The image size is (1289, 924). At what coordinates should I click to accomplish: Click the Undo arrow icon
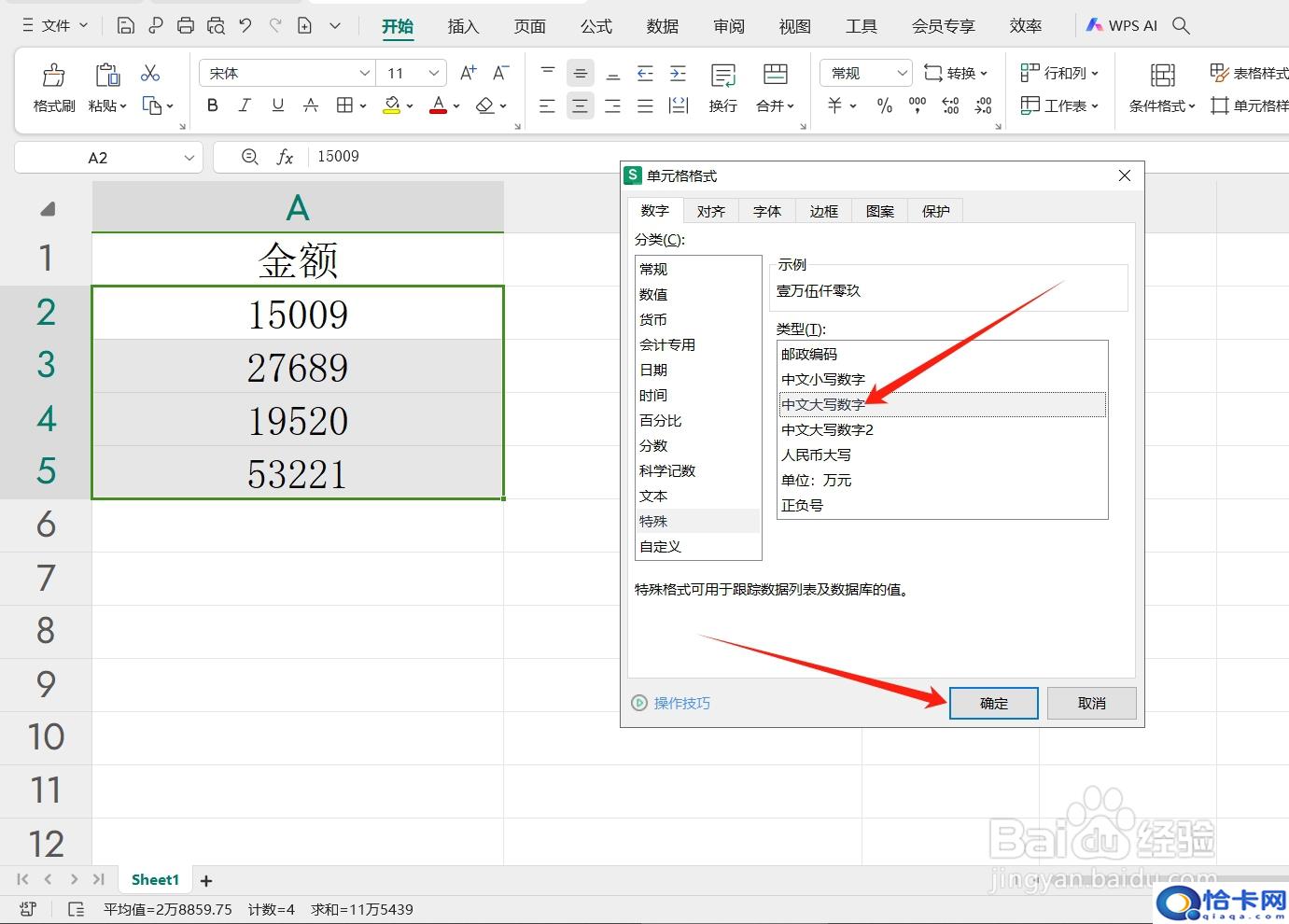[245, 26]
